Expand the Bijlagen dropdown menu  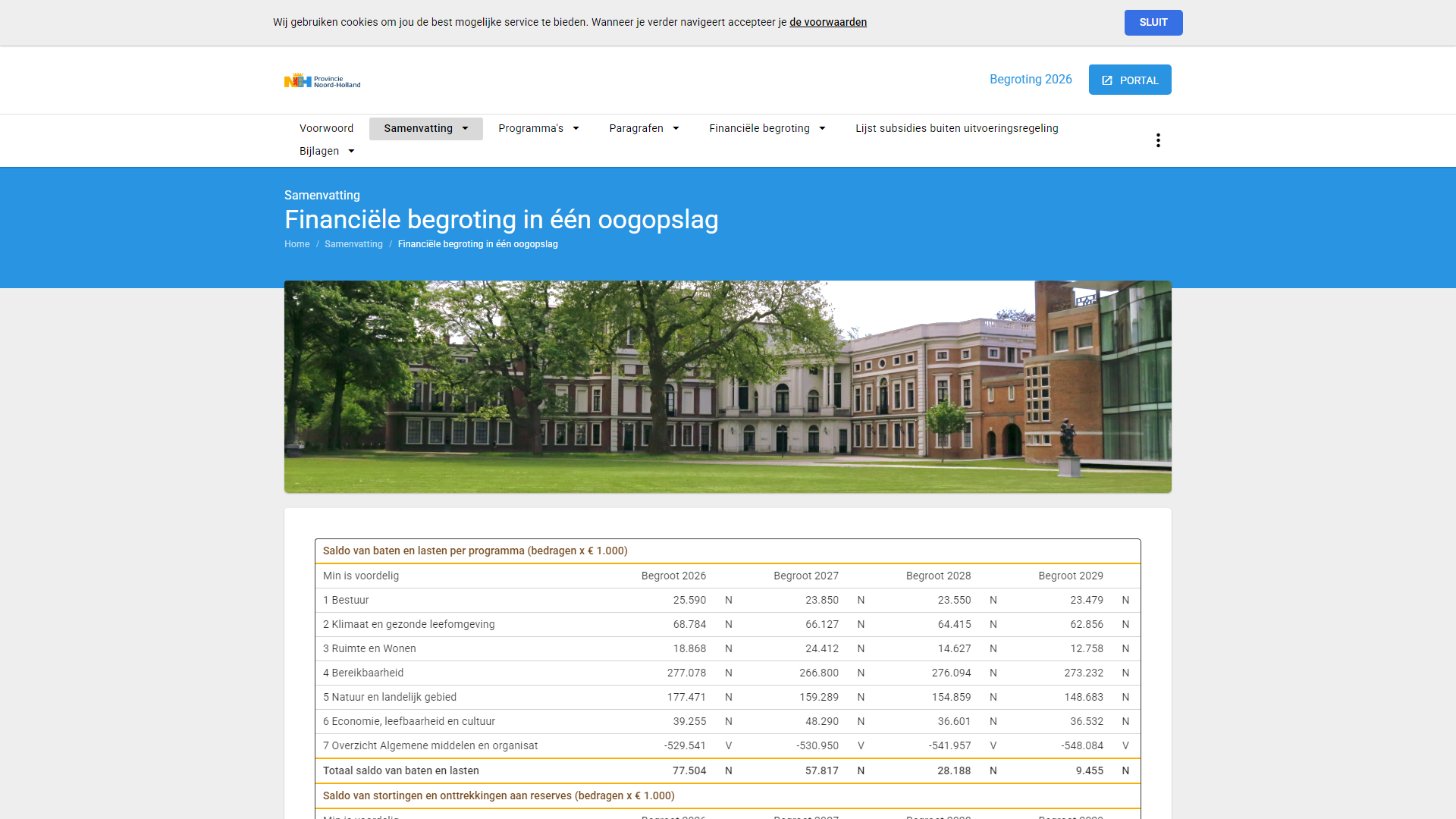[327, 152]
